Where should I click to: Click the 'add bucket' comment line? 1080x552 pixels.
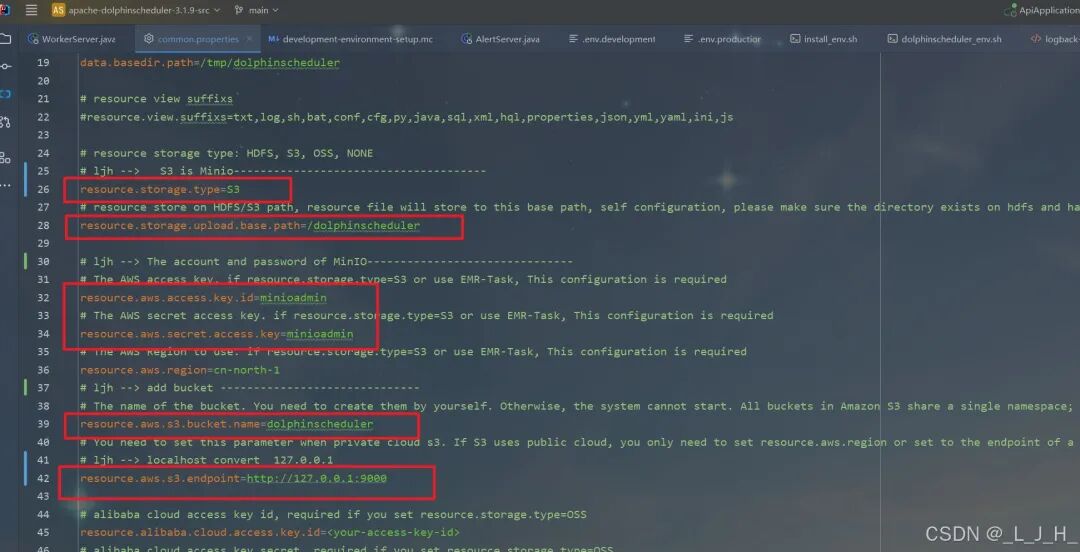click(x=249, y=388)
